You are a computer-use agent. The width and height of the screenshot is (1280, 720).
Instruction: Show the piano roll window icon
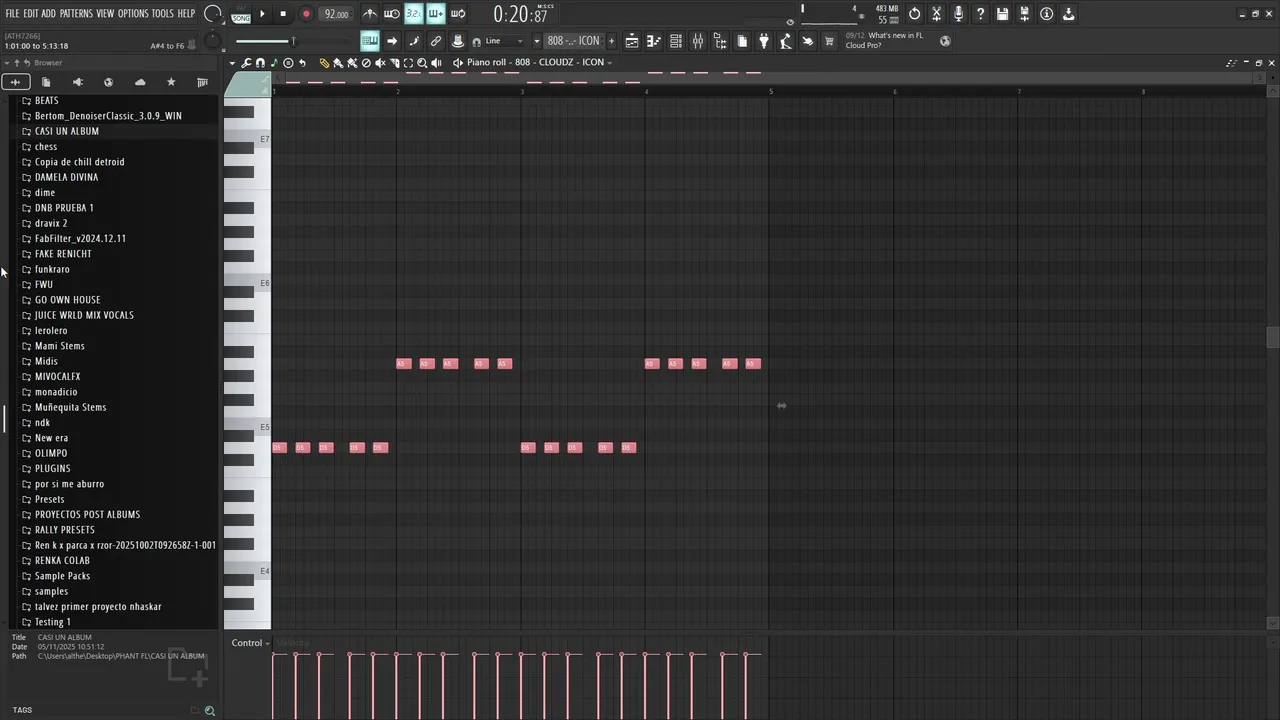[x=654, y=41]
